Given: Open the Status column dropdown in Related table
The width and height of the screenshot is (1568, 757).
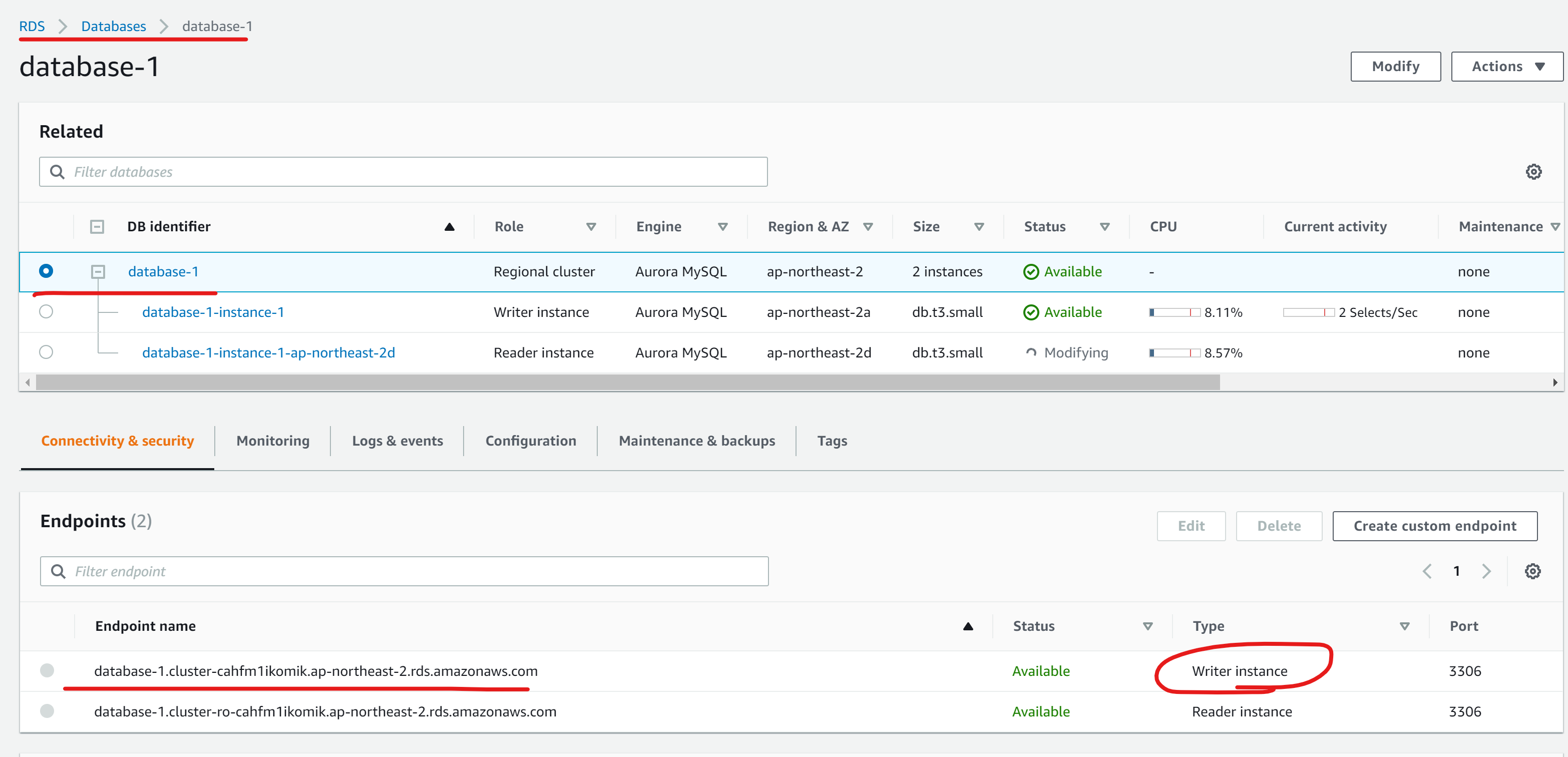Looking at the screenshot, I should click(1104, 226).
